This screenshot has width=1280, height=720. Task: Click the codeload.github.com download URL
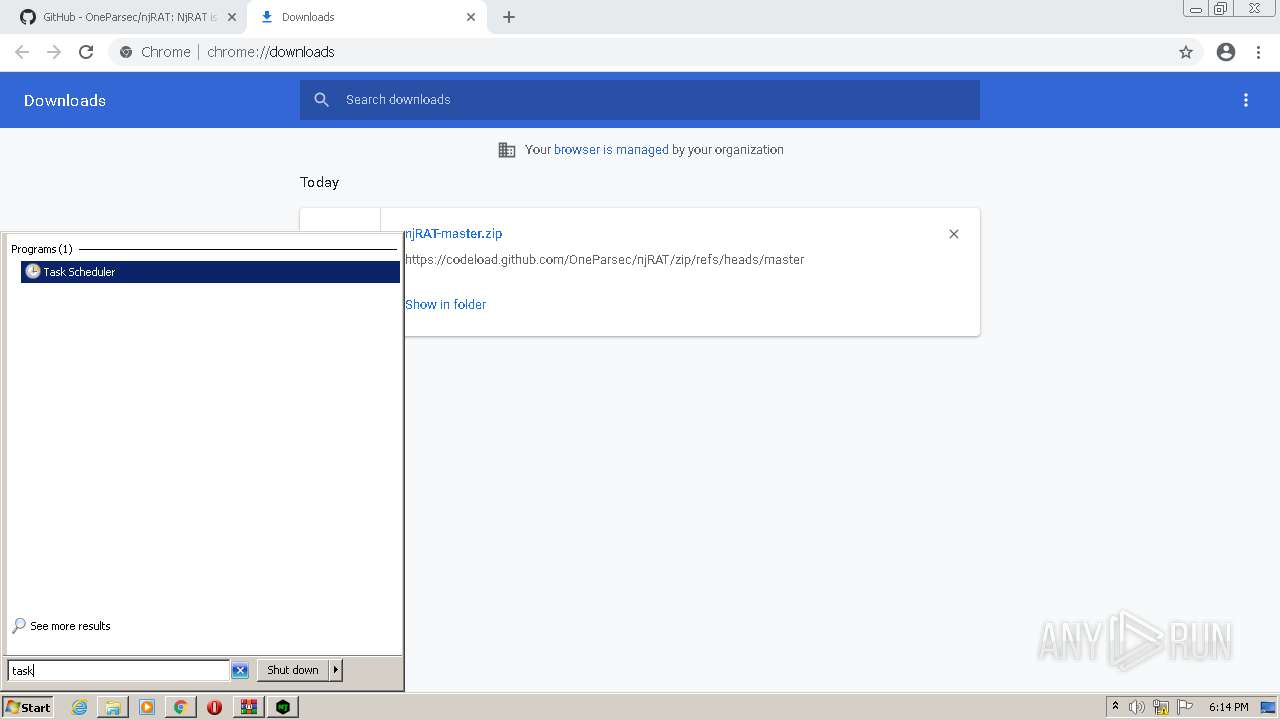604,260
